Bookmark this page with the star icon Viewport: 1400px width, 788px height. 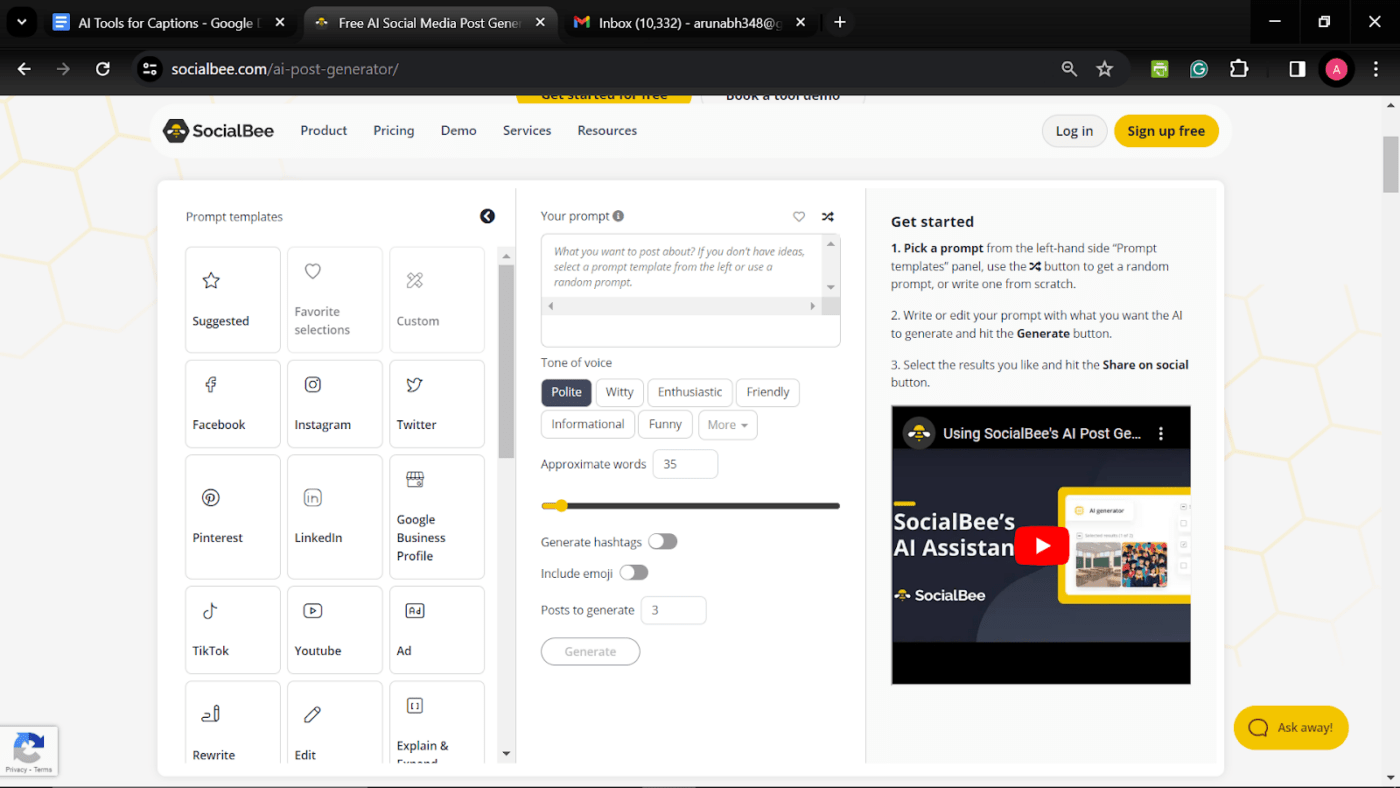[x=1104, y=69]
